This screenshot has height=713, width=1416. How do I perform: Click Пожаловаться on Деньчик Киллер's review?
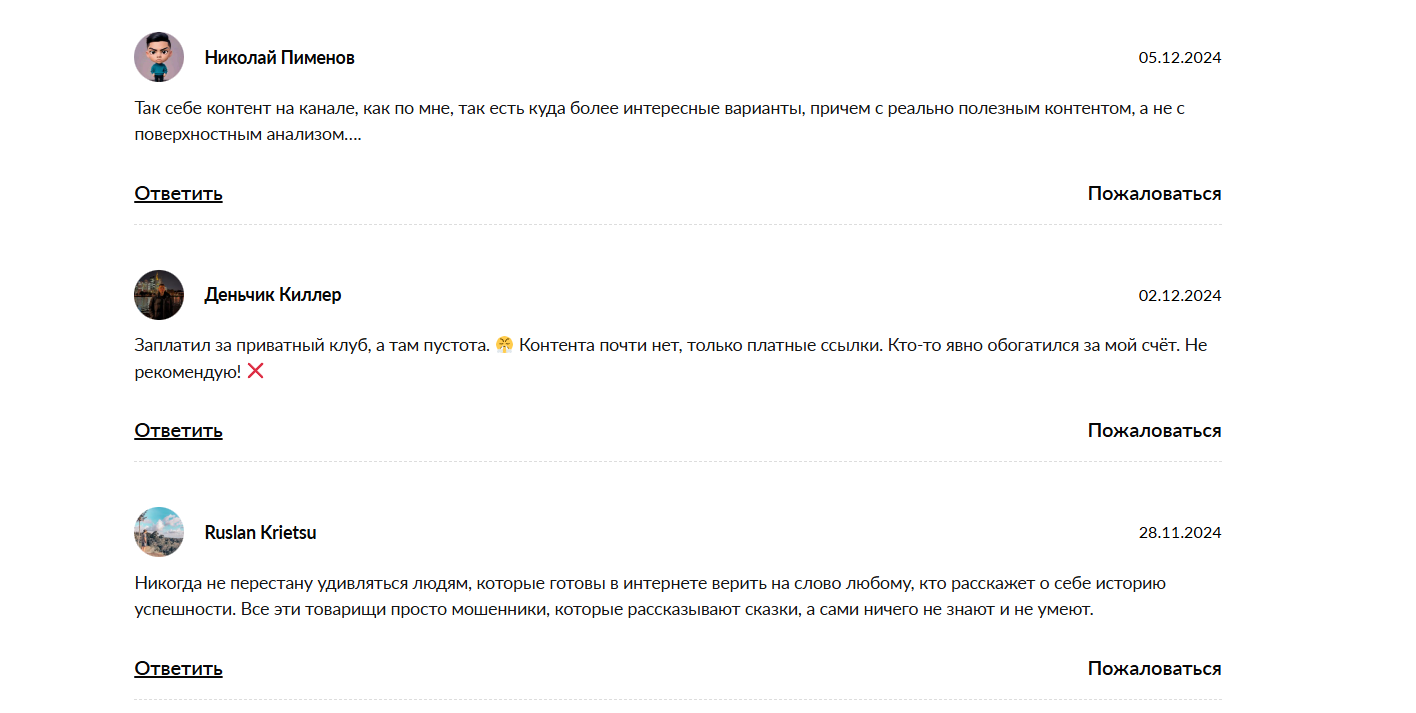click(x=1155, y=431)
